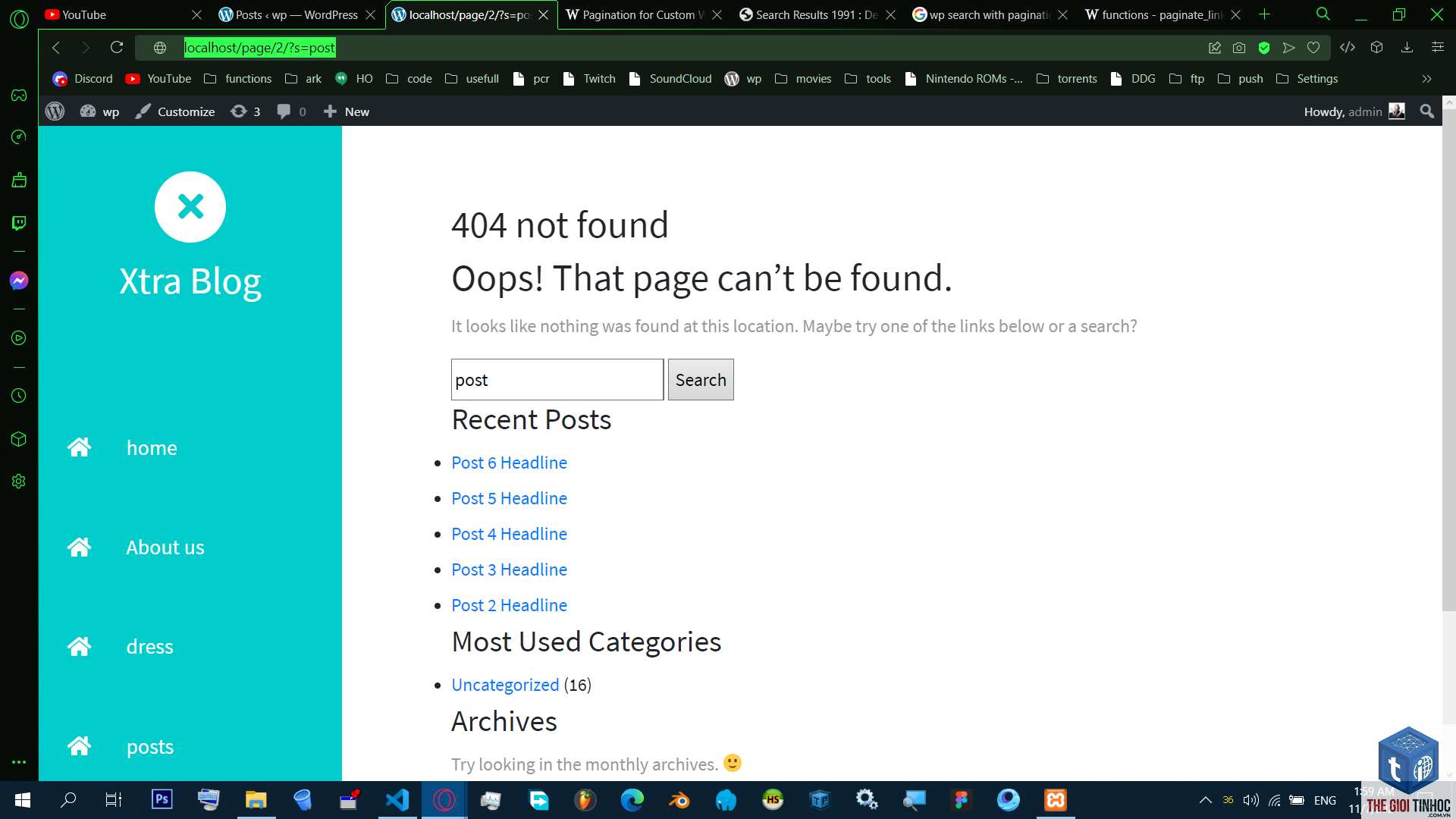Screen dimensions: 1456x819
Task: Bookmark page with heart icon
Action: 1313,48
